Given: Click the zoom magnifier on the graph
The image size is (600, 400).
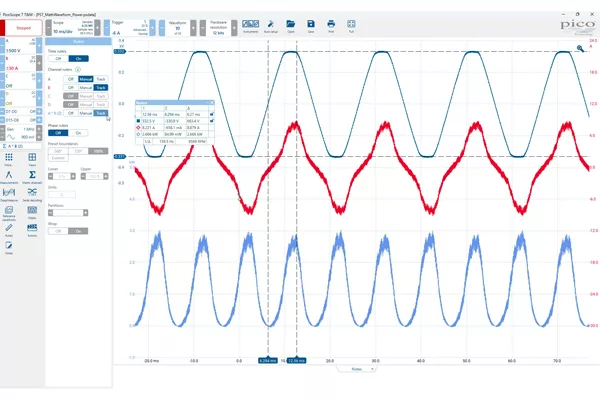Looking at the screenshot, I should pyautogui.click(x=580, y=49).
